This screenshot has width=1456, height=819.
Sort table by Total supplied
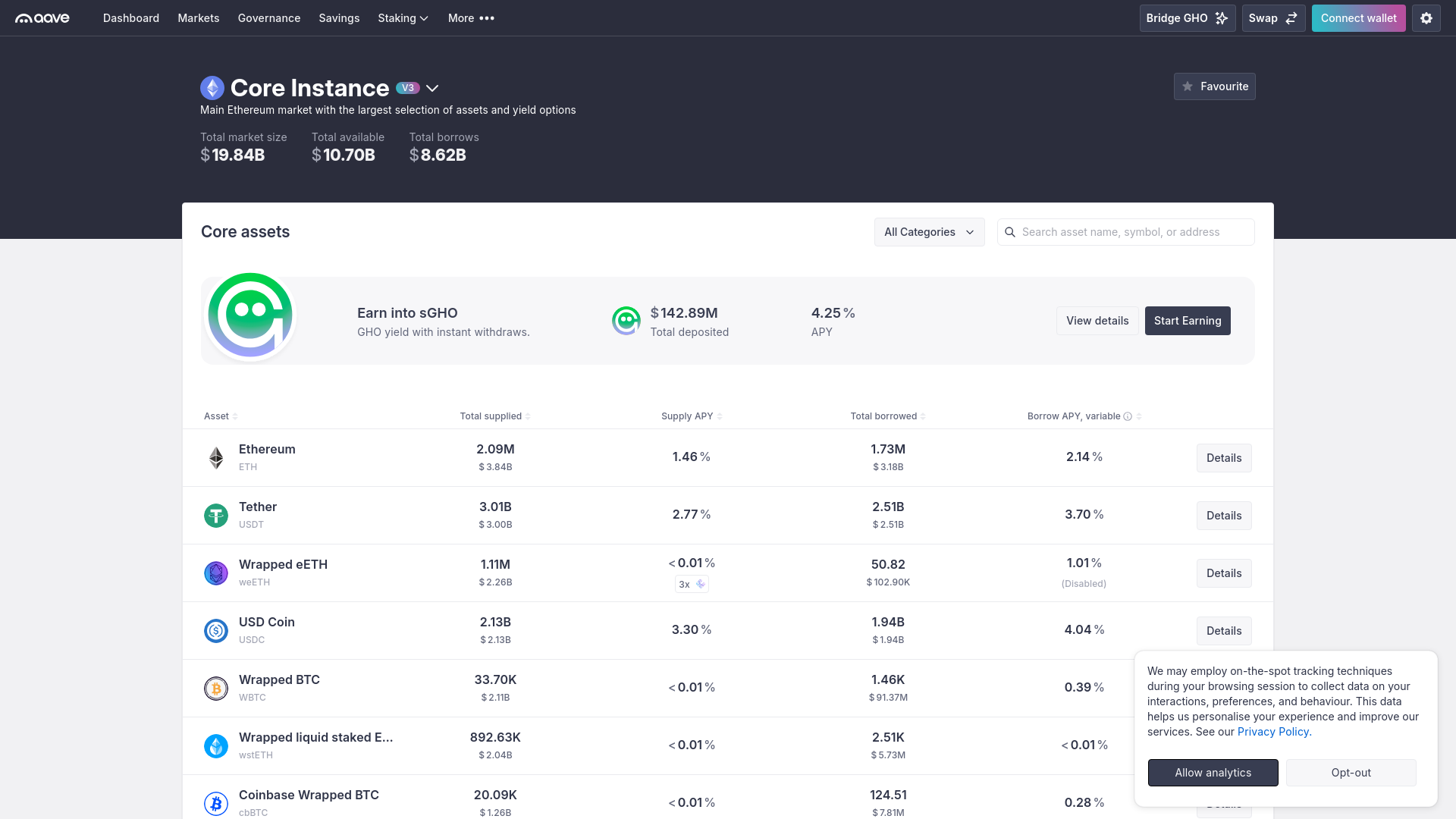click(x=495, y=416)
